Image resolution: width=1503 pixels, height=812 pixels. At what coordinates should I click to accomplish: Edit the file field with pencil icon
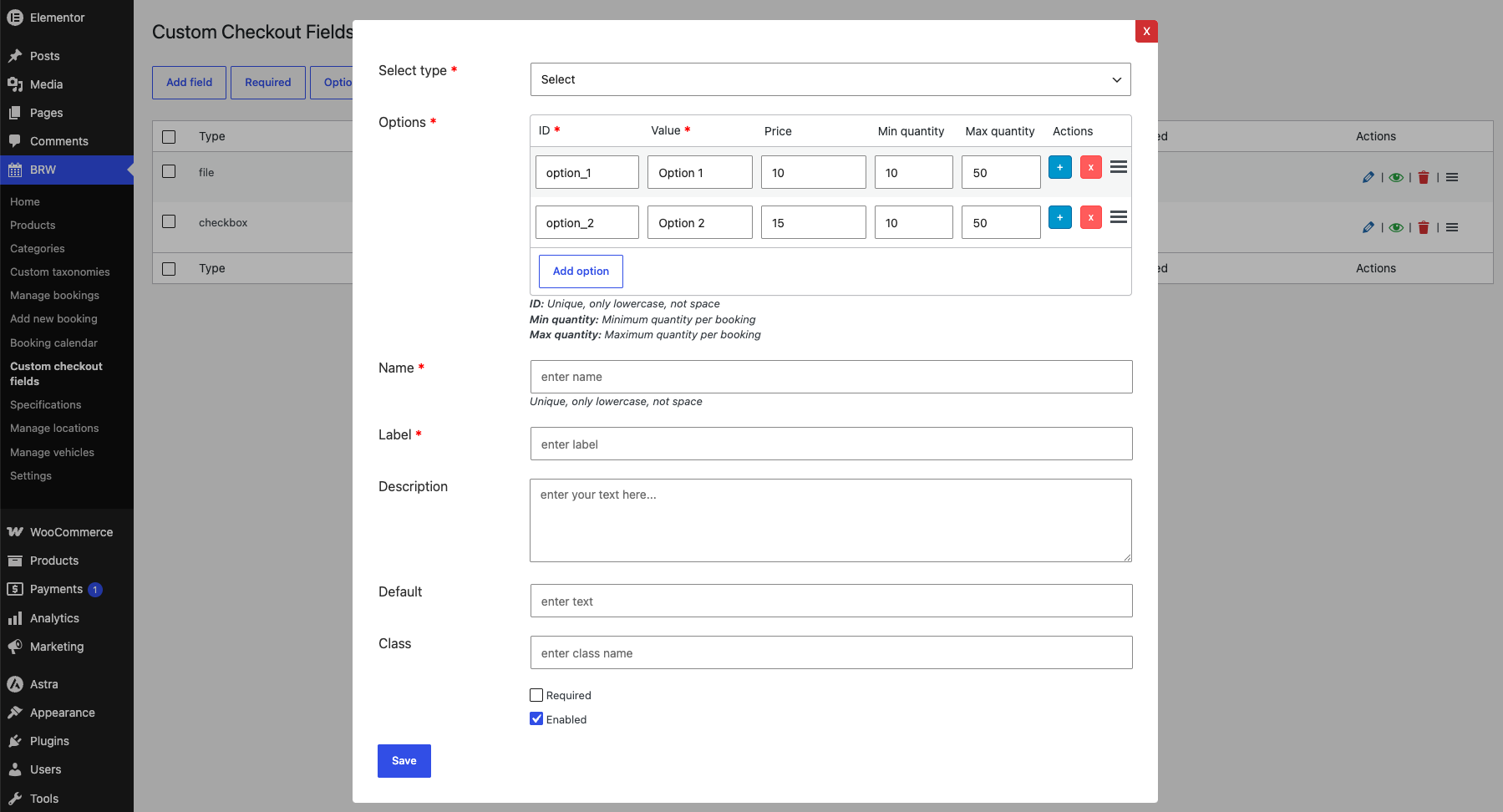point(1368,177)
